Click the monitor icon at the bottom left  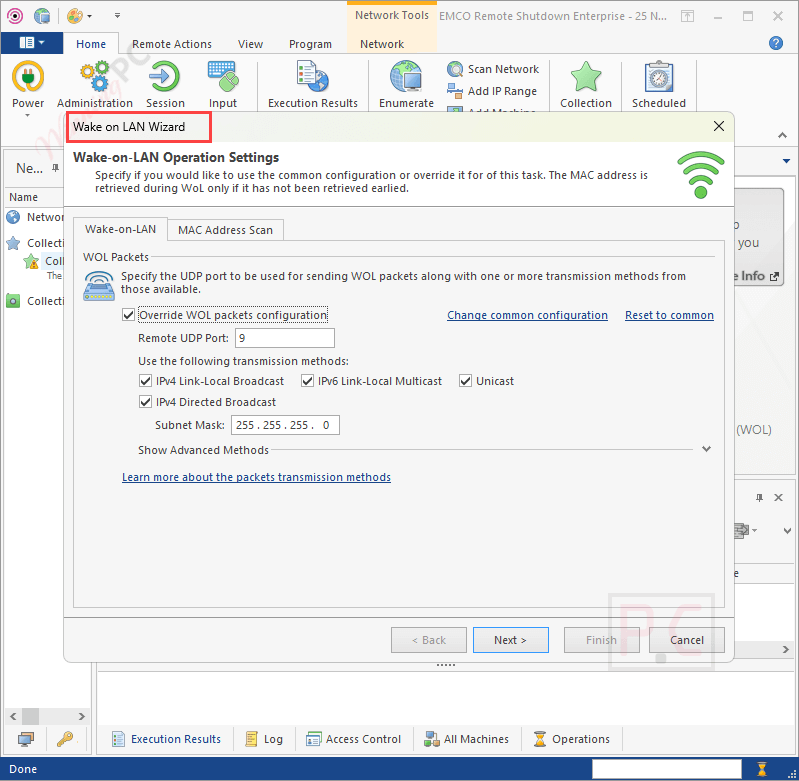tap(25, 739)
